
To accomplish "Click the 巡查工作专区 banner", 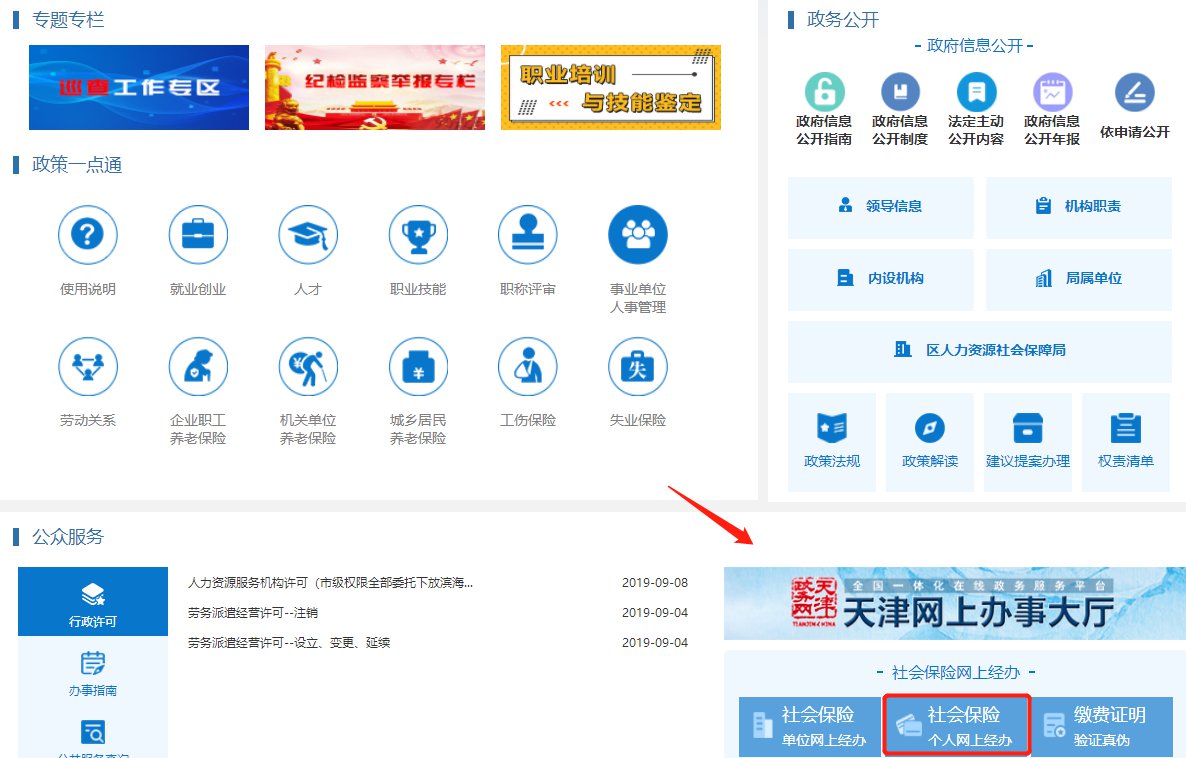I will [139, 87].
